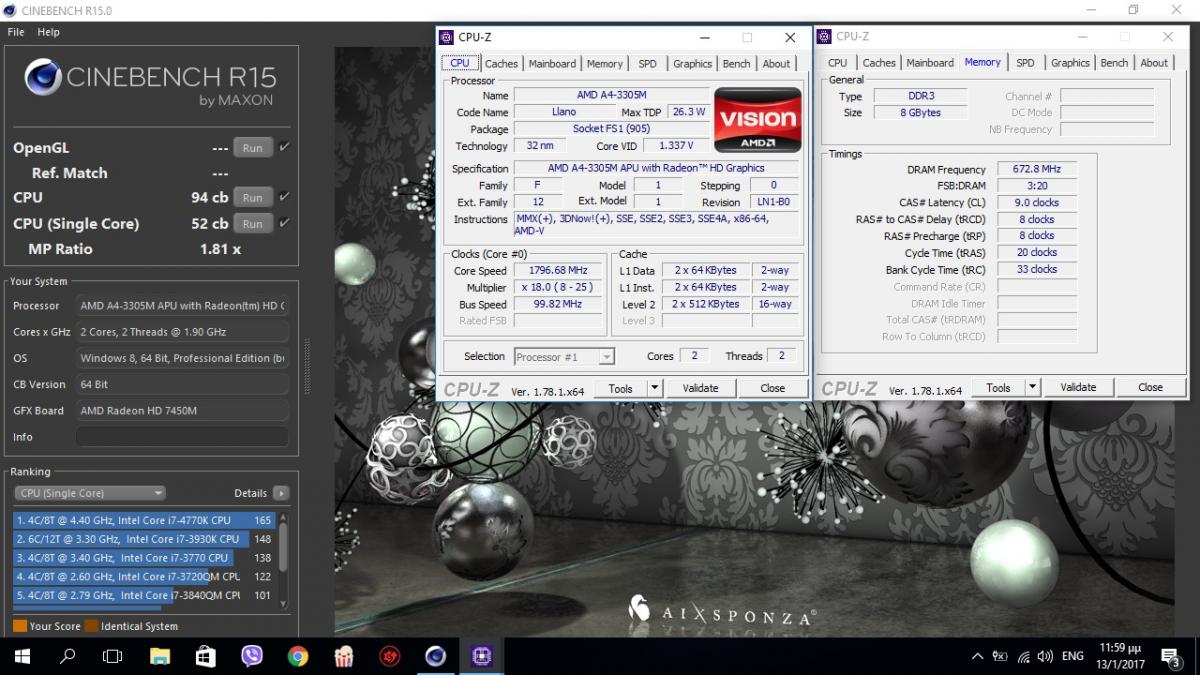Click DRAM Frequency value 672.8 MHz
Viewport: 1200px width, 675px height.
coord(1036,169)
